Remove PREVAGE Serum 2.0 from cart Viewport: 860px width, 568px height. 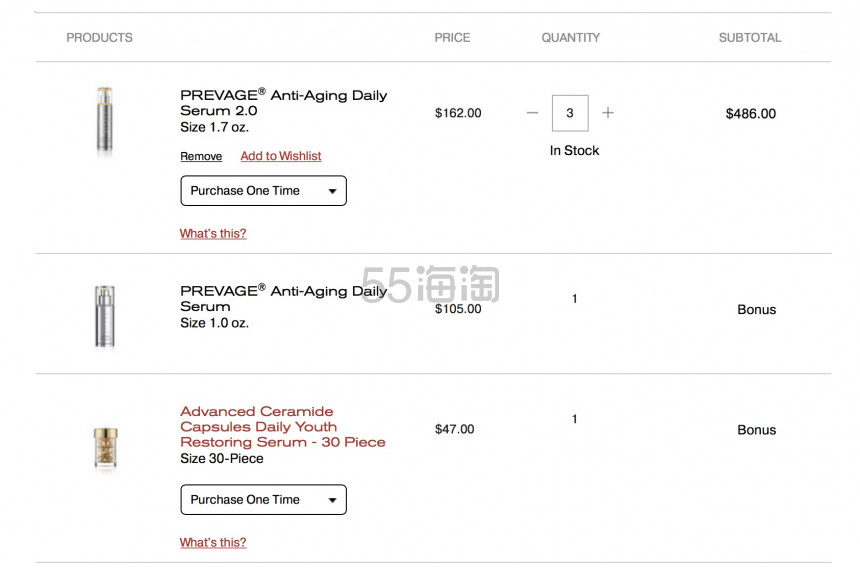pos(201,156)
